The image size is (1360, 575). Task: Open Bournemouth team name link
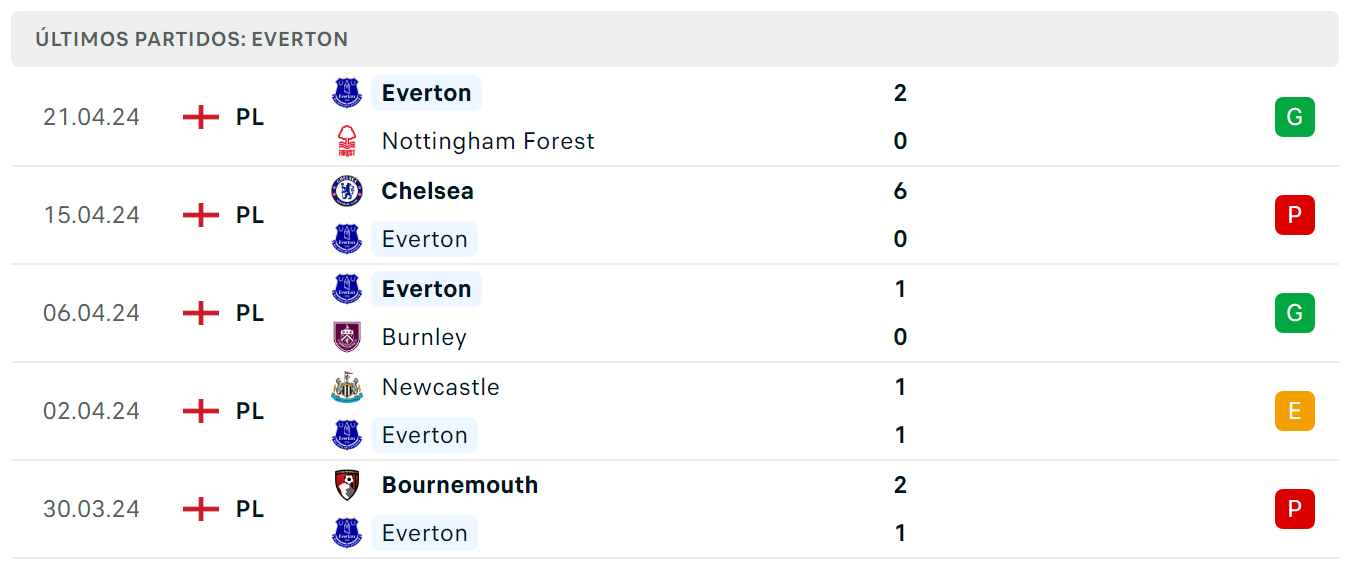click(460, 485)
